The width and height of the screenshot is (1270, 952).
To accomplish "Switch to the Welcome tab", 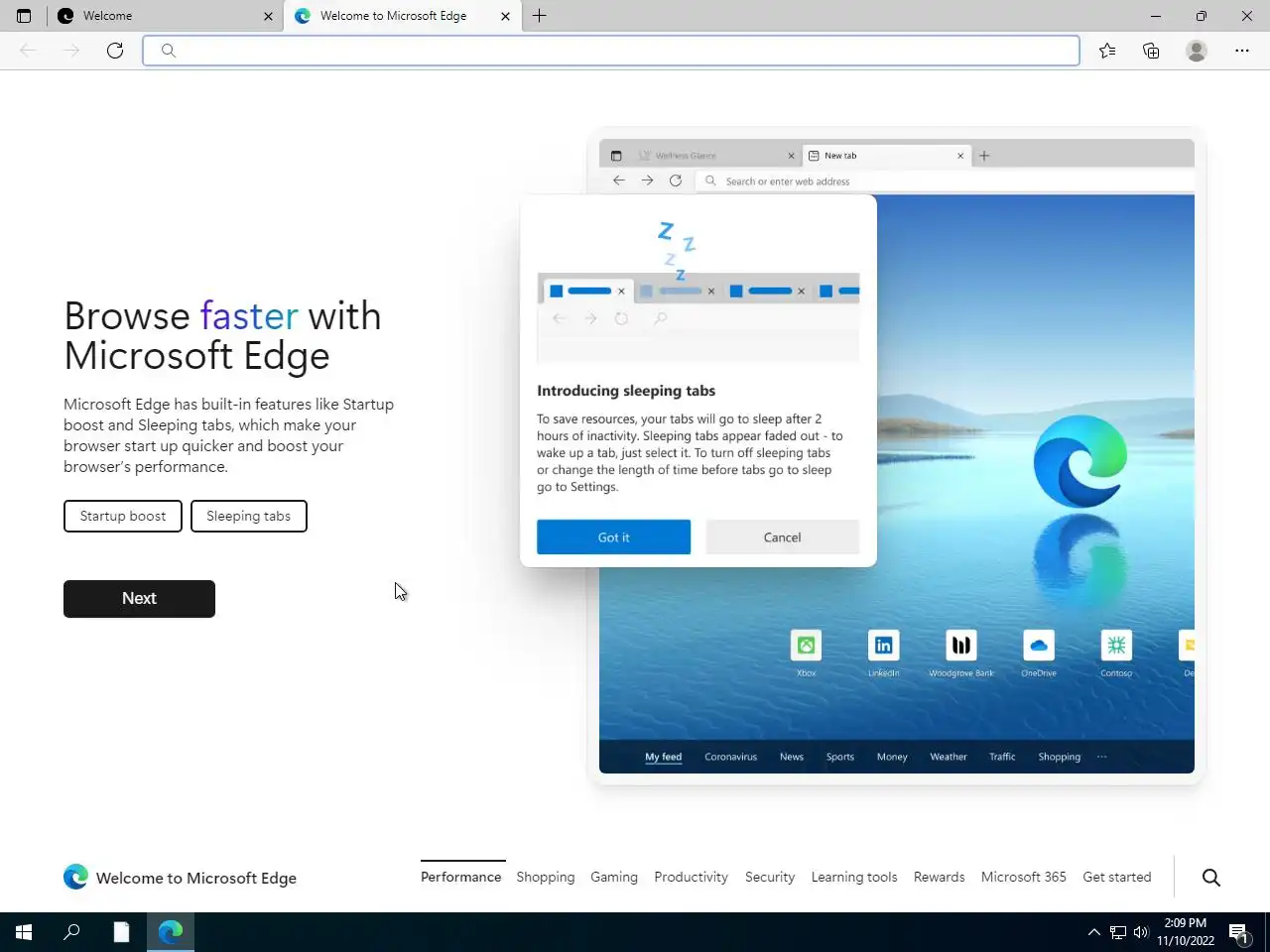I will (165, 16).
